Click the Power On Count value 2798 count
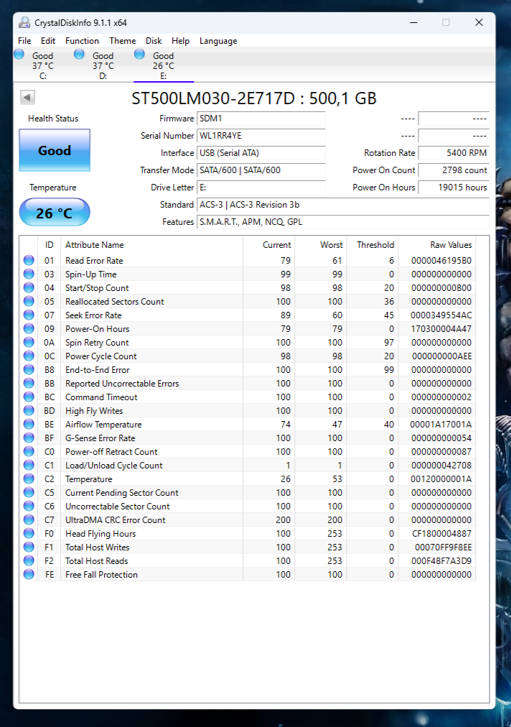The image size is (511, 727). 454,170
